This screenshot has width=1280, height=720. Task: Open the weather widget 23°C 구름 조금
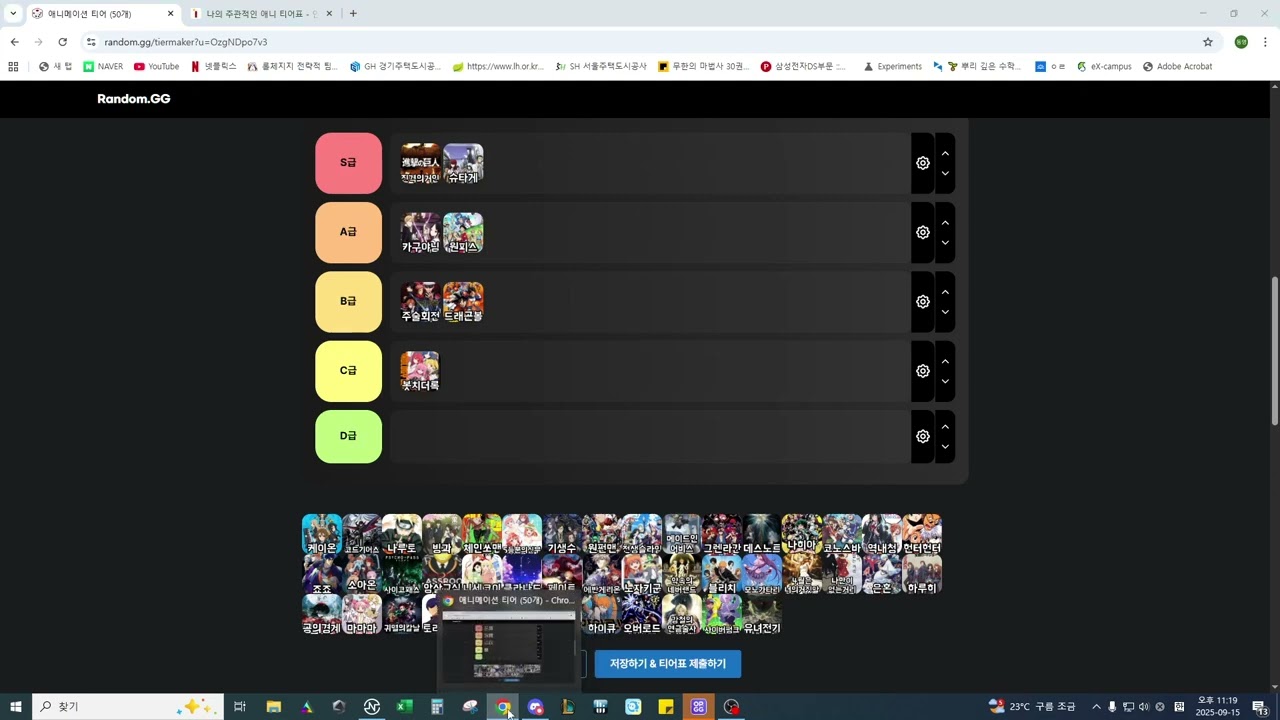[x=1032, y=707]
